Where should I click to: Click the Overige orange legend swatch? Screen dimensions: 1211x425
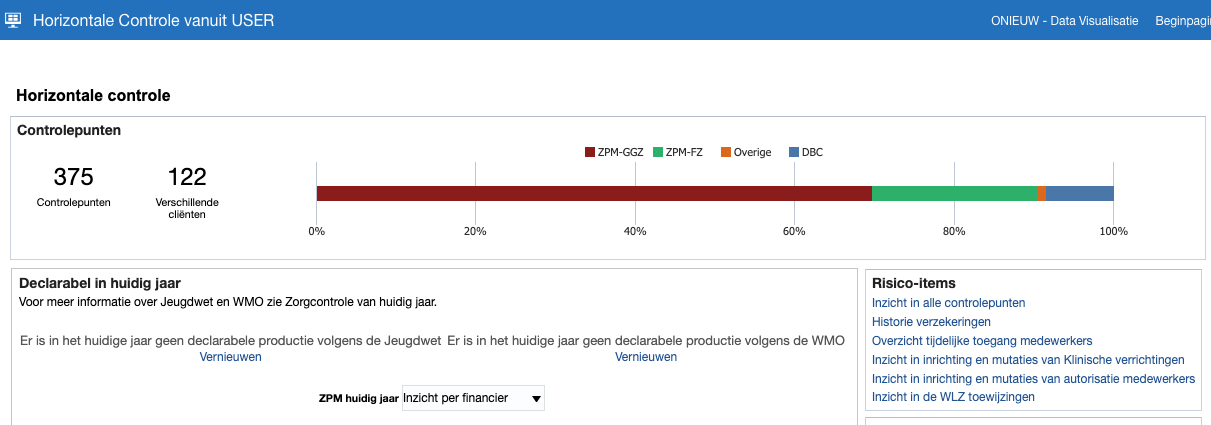coord(726,152)
